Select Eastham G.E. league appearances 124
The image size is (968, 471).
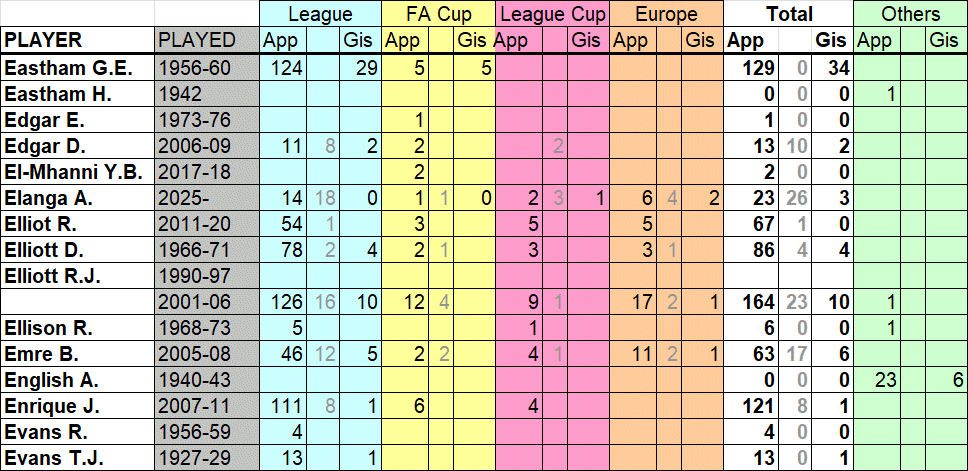(282, 68)
